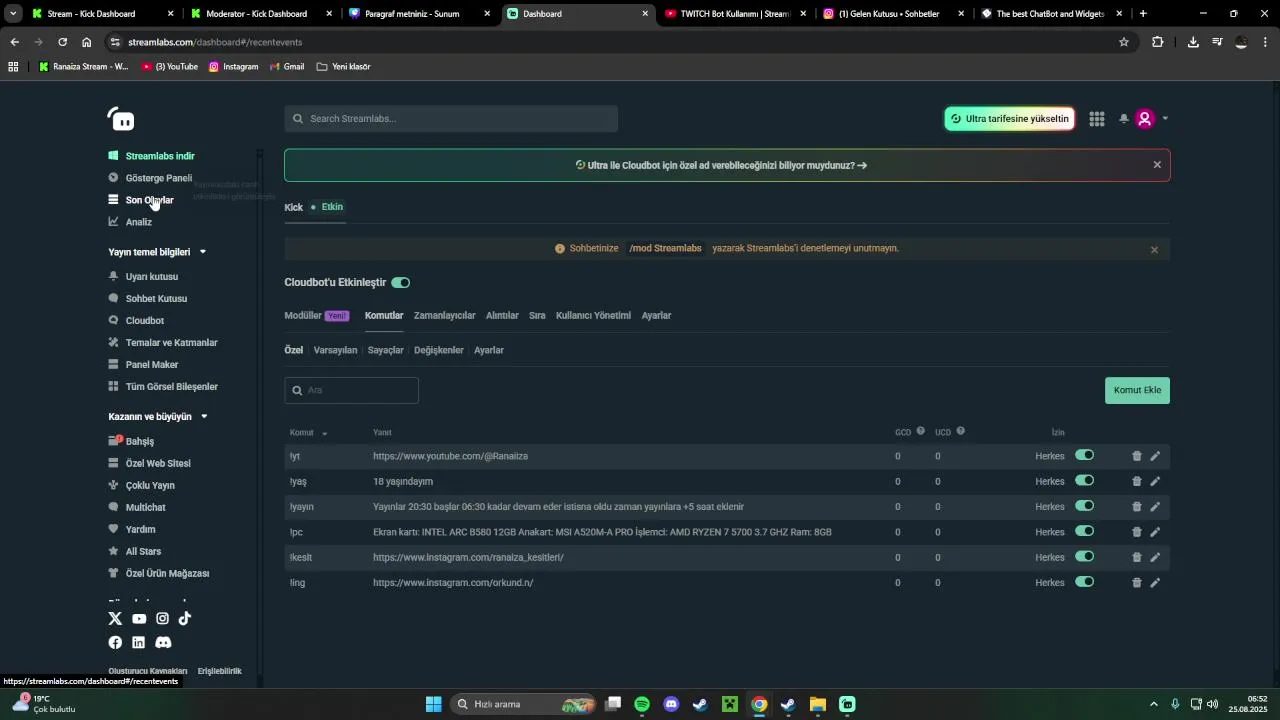Disable the !yt command toggle
The width and height of the screenshot is (1280, 720).
[1084, 455]
